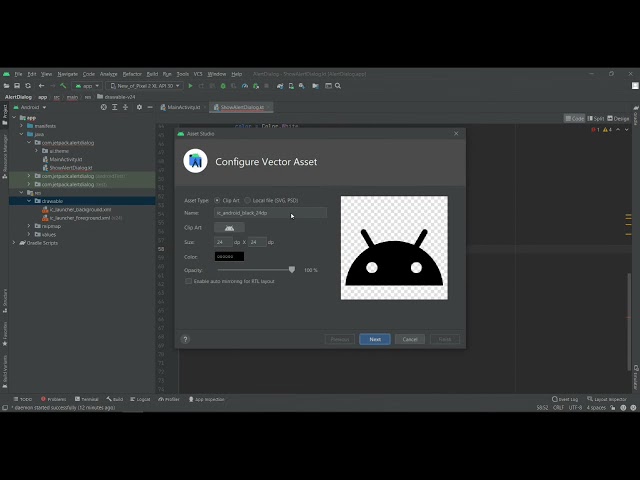Click the black Color swatch field

(229, 256)
